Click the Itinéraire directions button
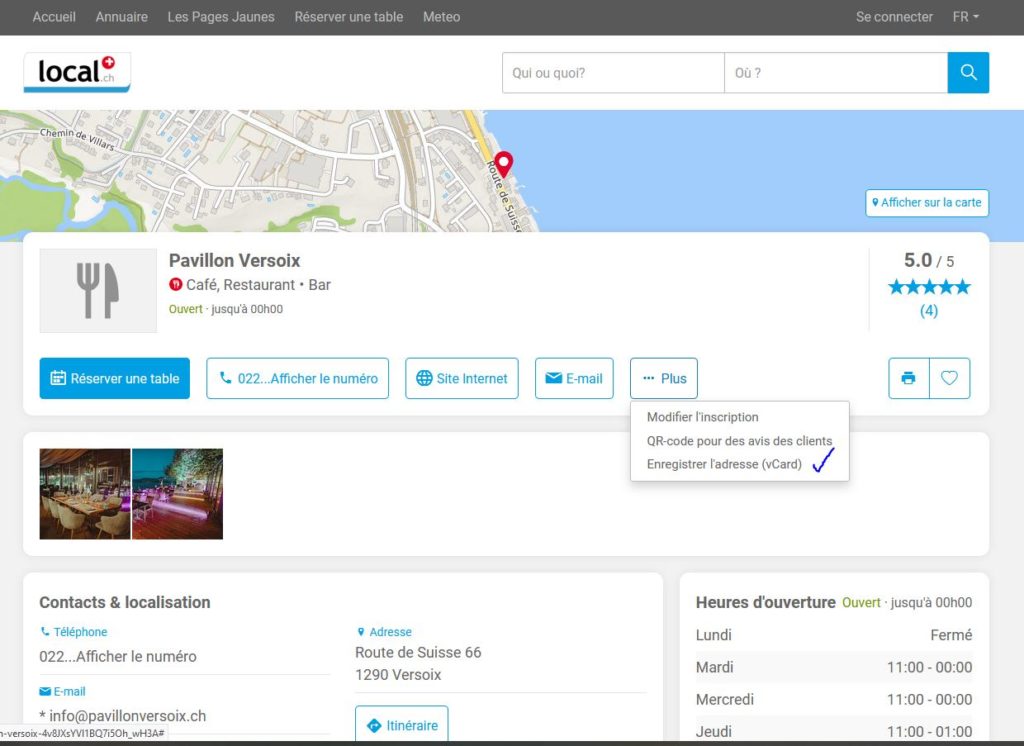This screenshot has width=1024, height=746. [x=402, y=725]
